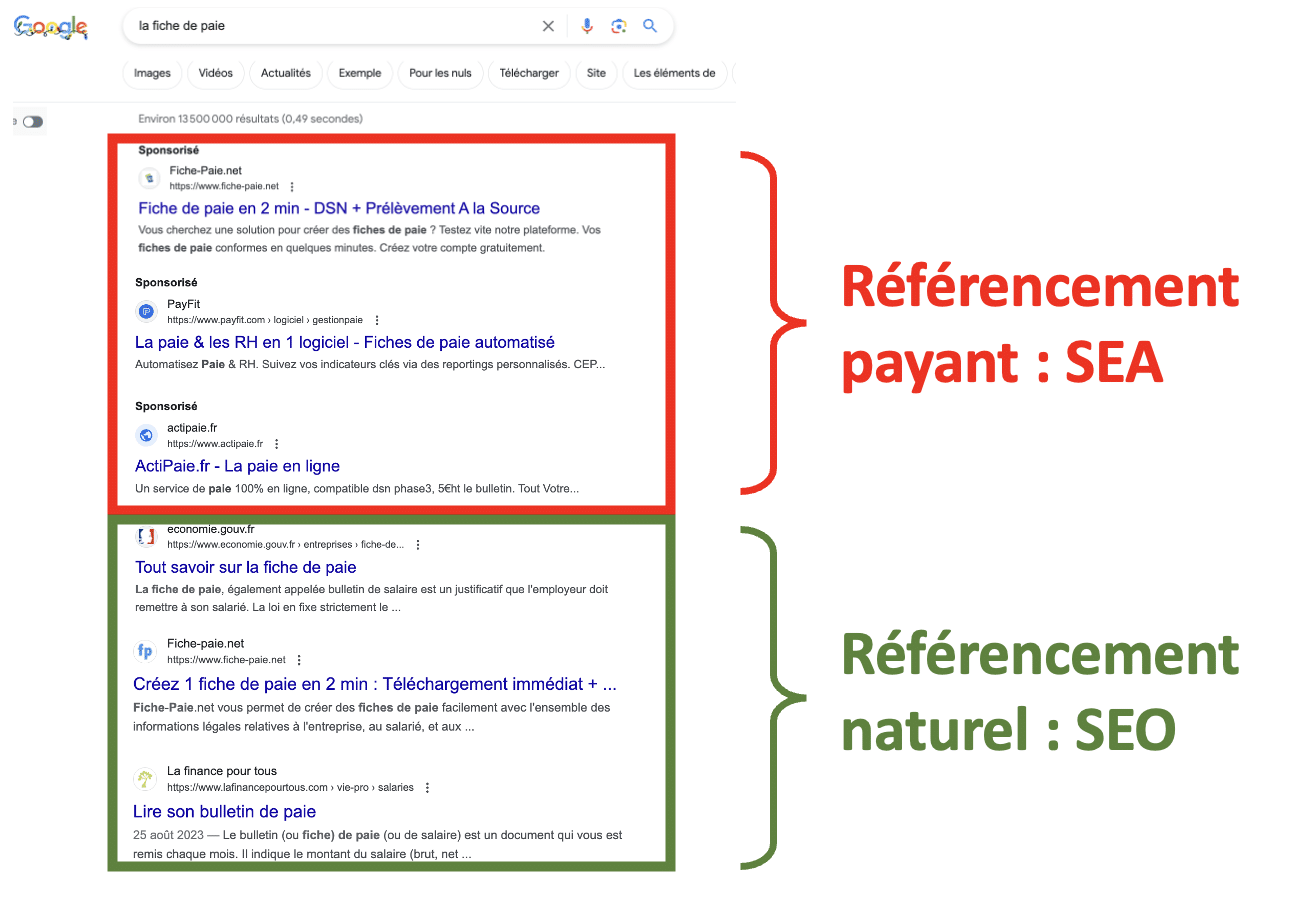The image size is (1296, 902).
Task: Click the Google logo
Action: pos(51,27)
